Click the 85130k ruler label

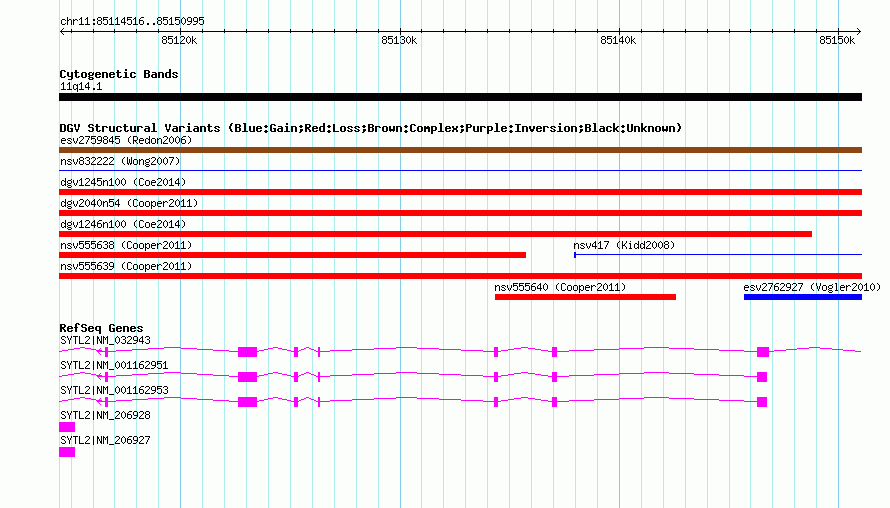(x=399, y=40)
